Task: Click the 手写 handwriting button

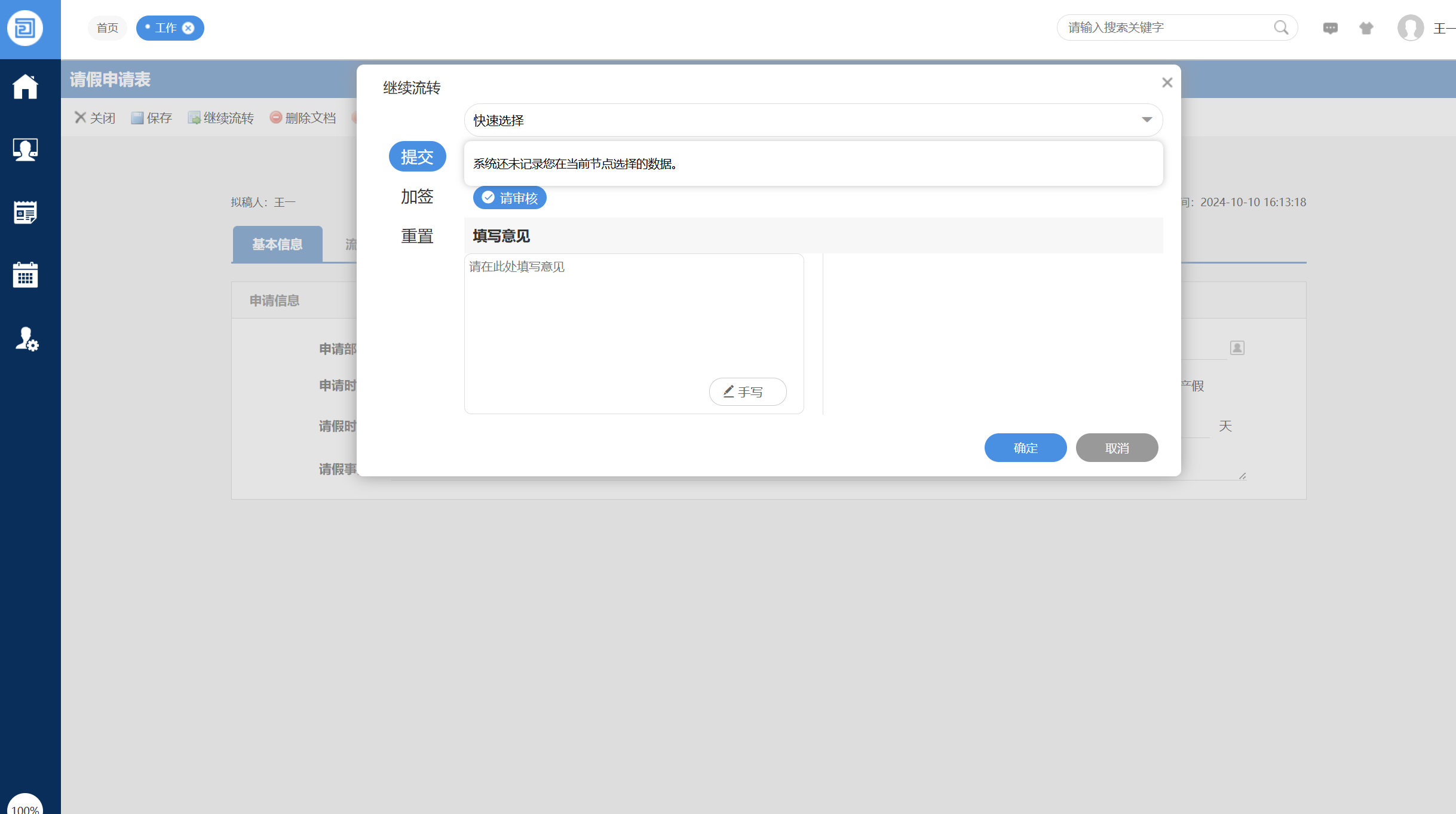Action: tap(747, 392)
